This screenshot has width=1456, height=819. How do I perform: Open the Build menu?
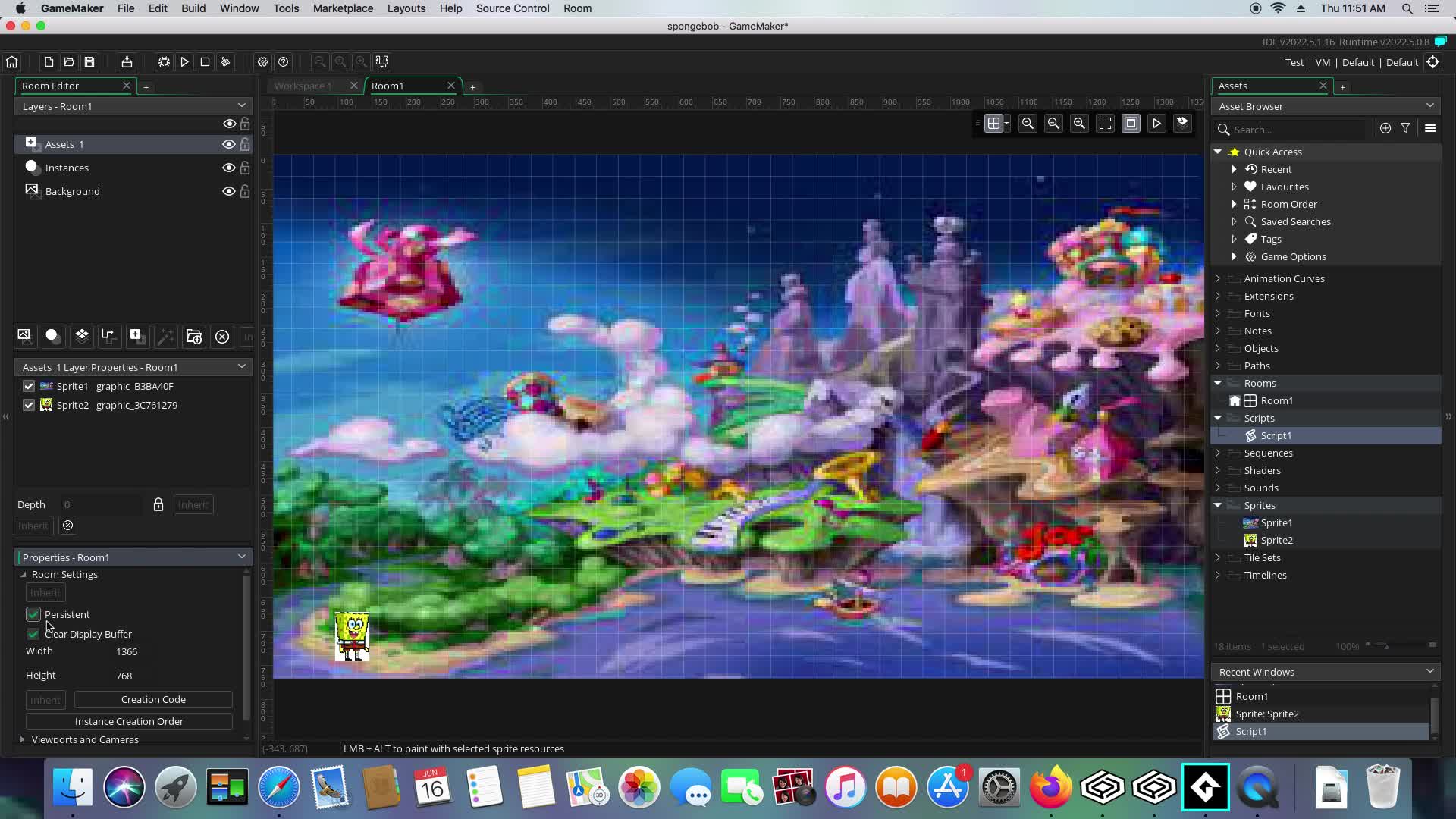193,8
